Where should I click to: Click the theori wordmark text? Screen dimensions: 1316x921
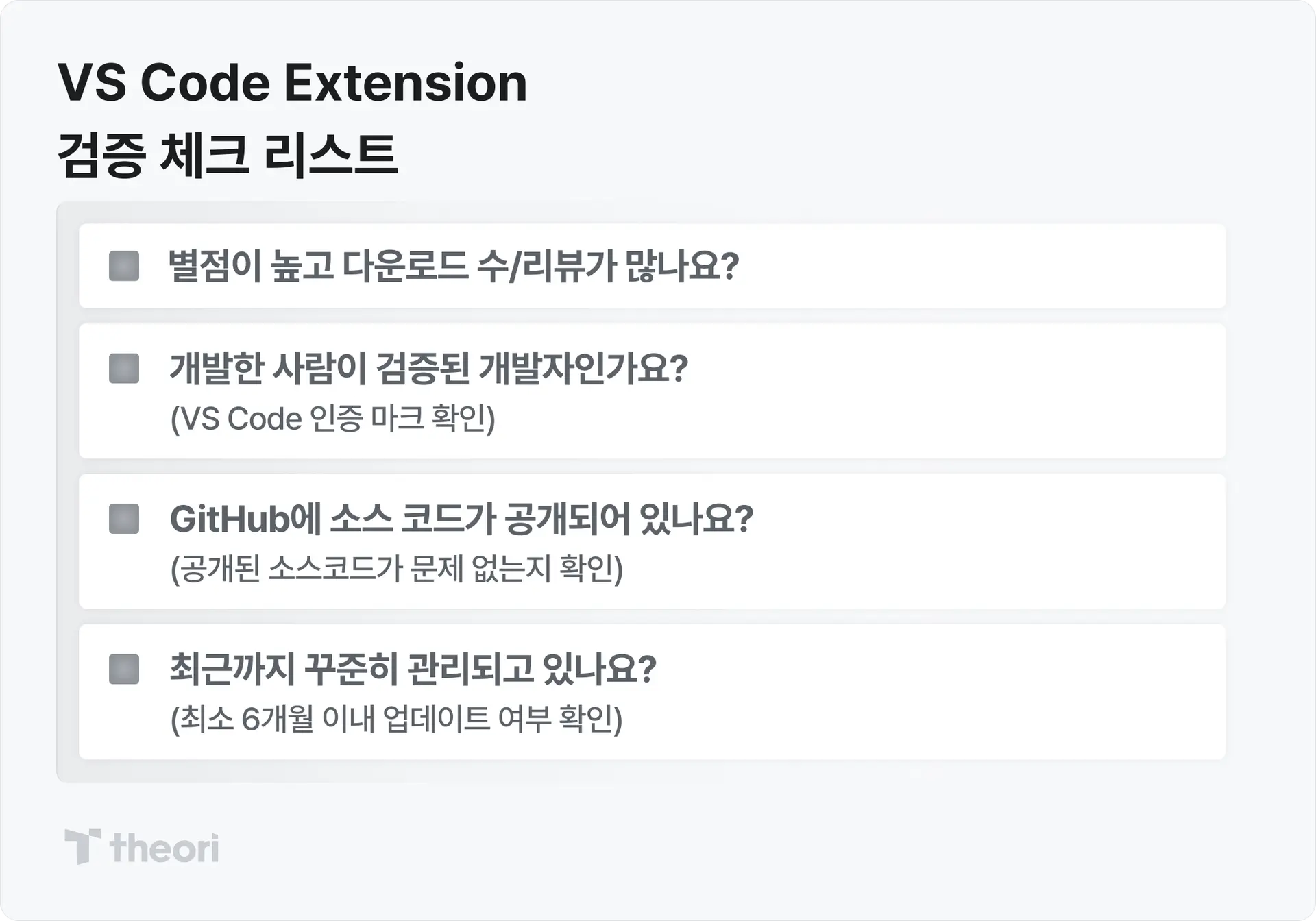click(164, 848)
